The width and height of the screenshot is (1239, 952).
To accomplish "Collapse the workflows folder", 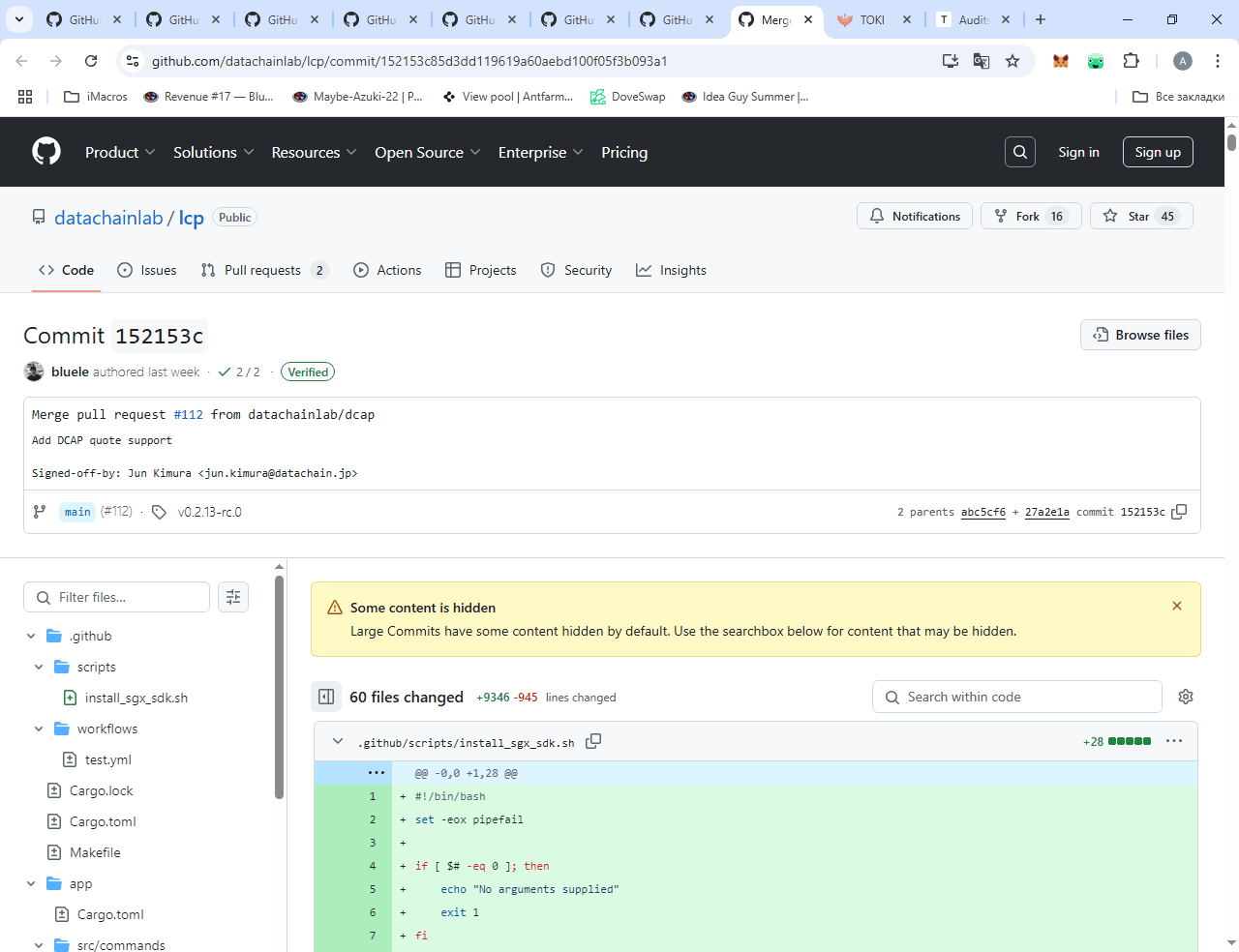I will pos(39,729).
